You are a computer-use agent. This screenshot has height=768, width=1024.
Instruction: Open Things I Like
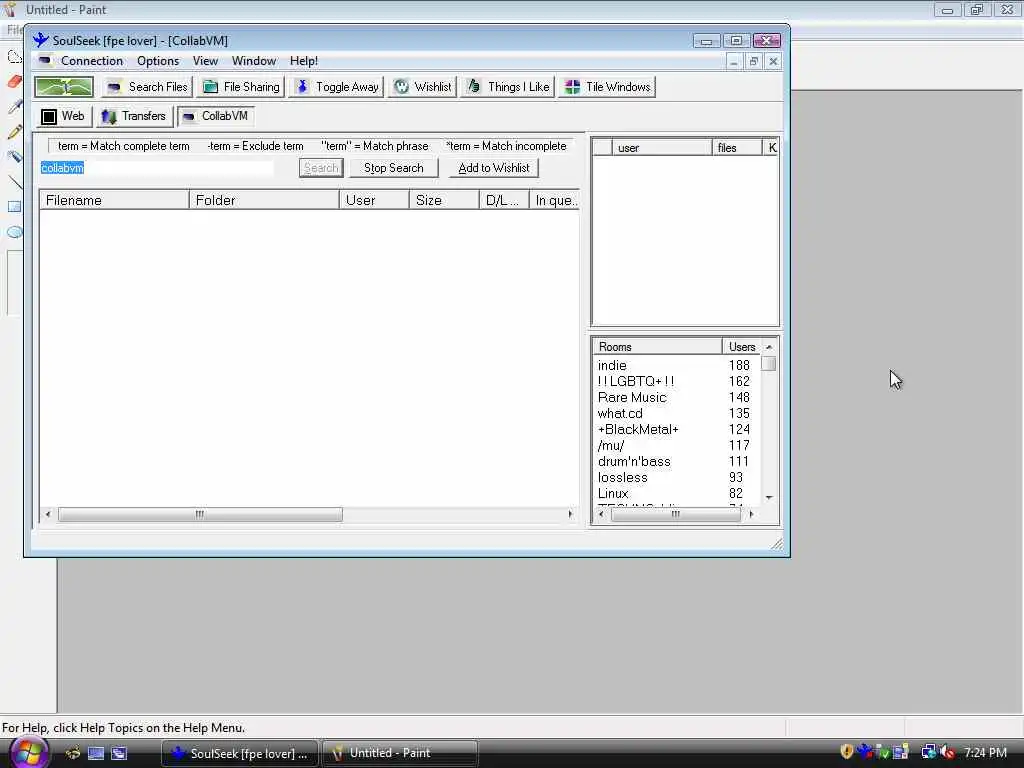pos(507,87)
